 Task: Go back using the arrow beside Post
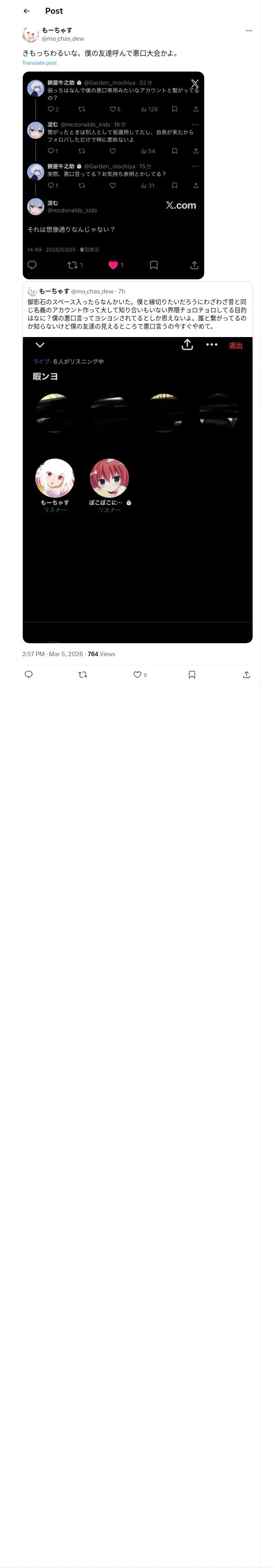pos(26,11)
